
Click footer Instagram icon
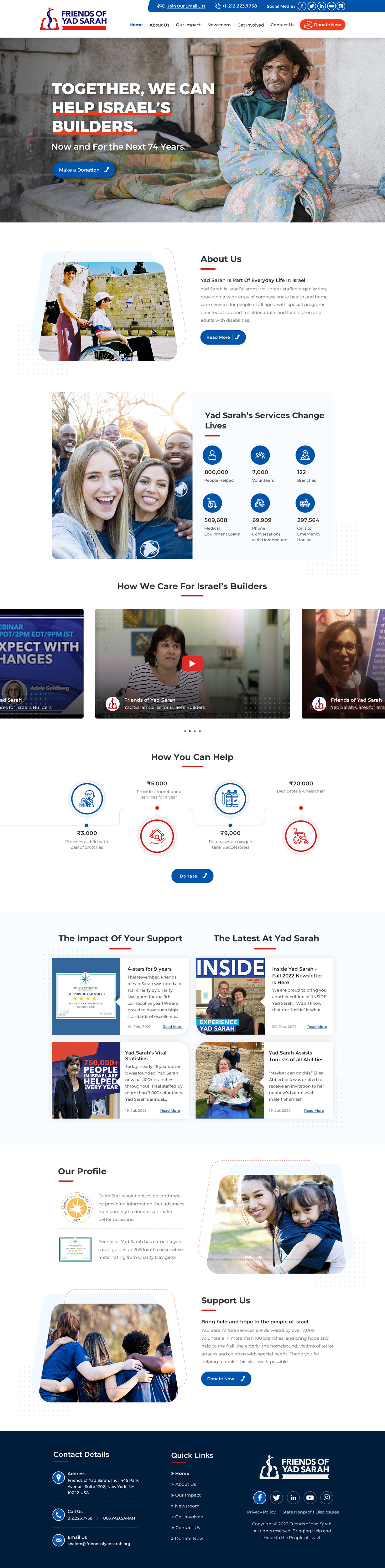point(327,1497)
